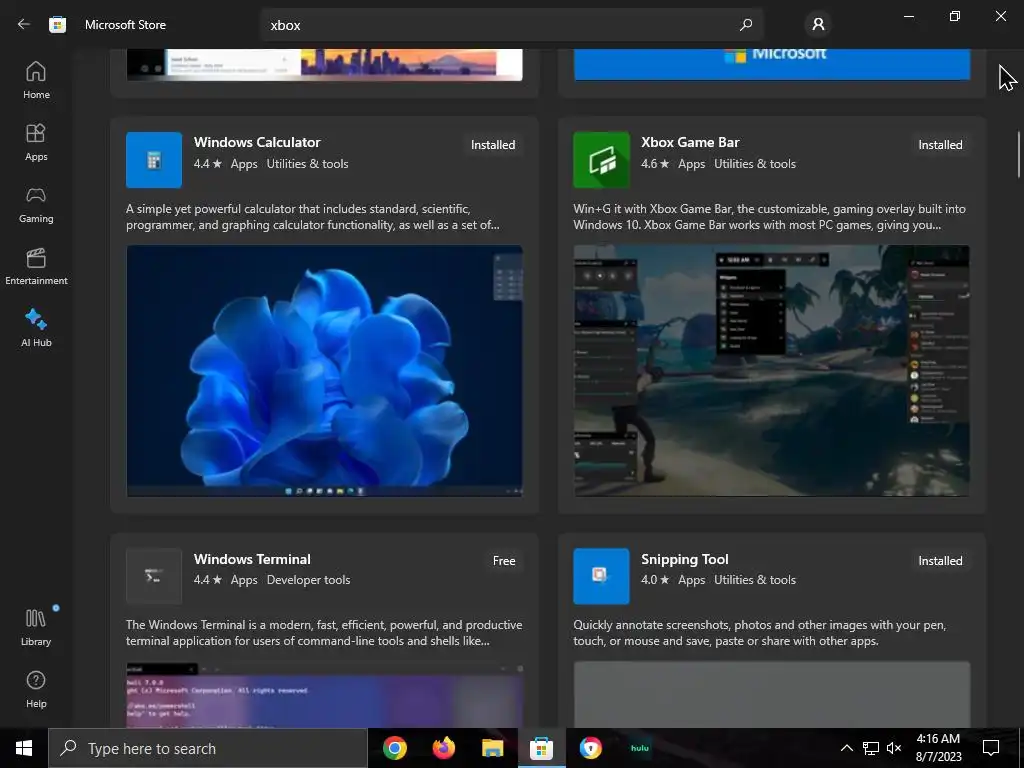This screenshot has height=768, width=1024.
Task: Click the Microsoft Store logo icon
Action: tap(57, 24)
